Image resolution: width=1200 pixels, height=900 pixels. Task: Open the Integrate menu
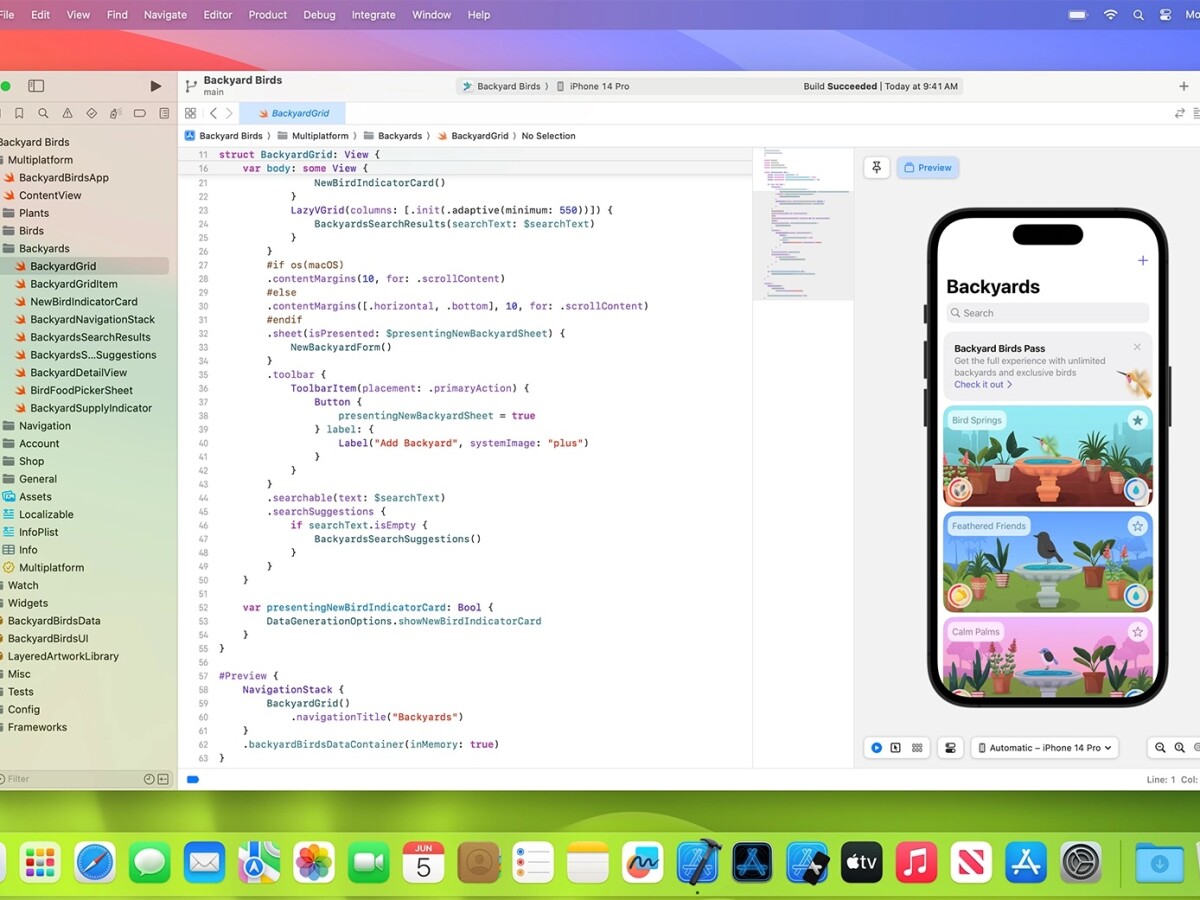coord(373,15)
